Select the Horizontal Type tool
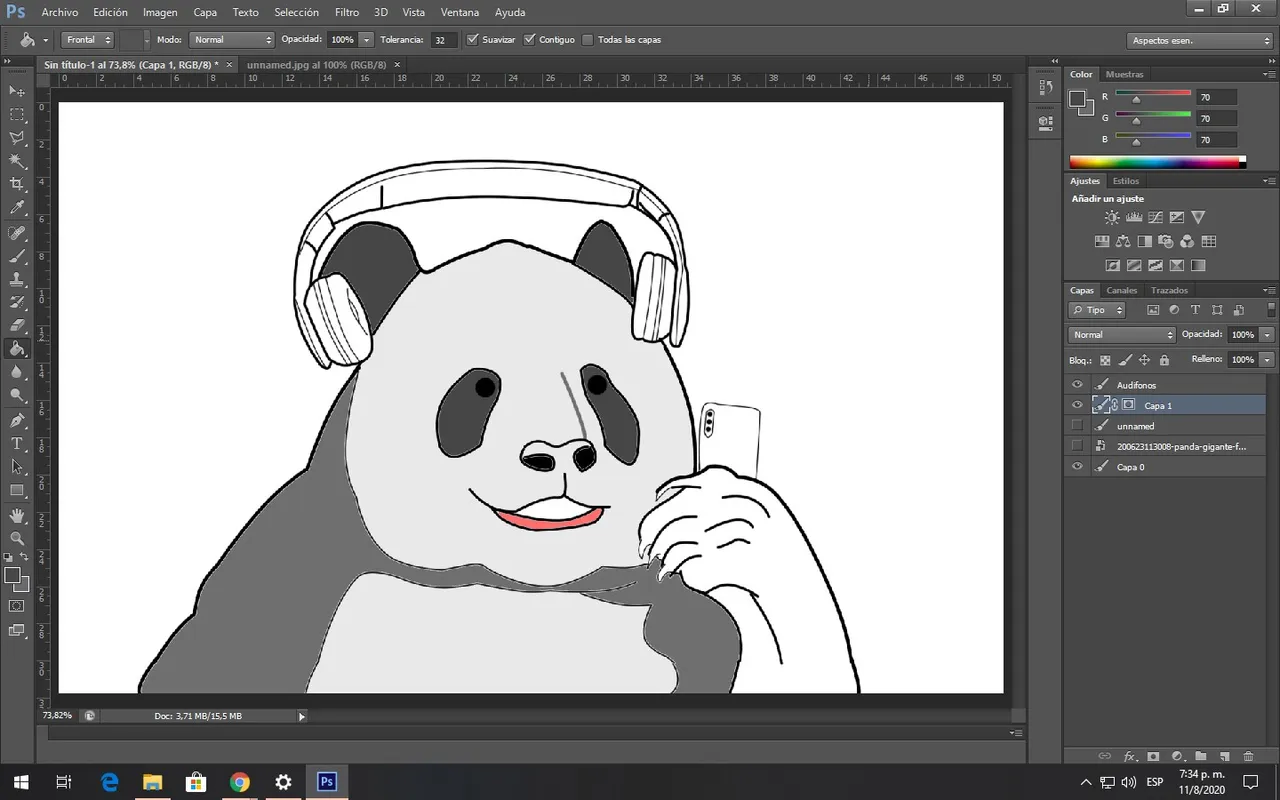Viewport: 1280px width, 800px height. pyautogui.click(x=17, y=443)
